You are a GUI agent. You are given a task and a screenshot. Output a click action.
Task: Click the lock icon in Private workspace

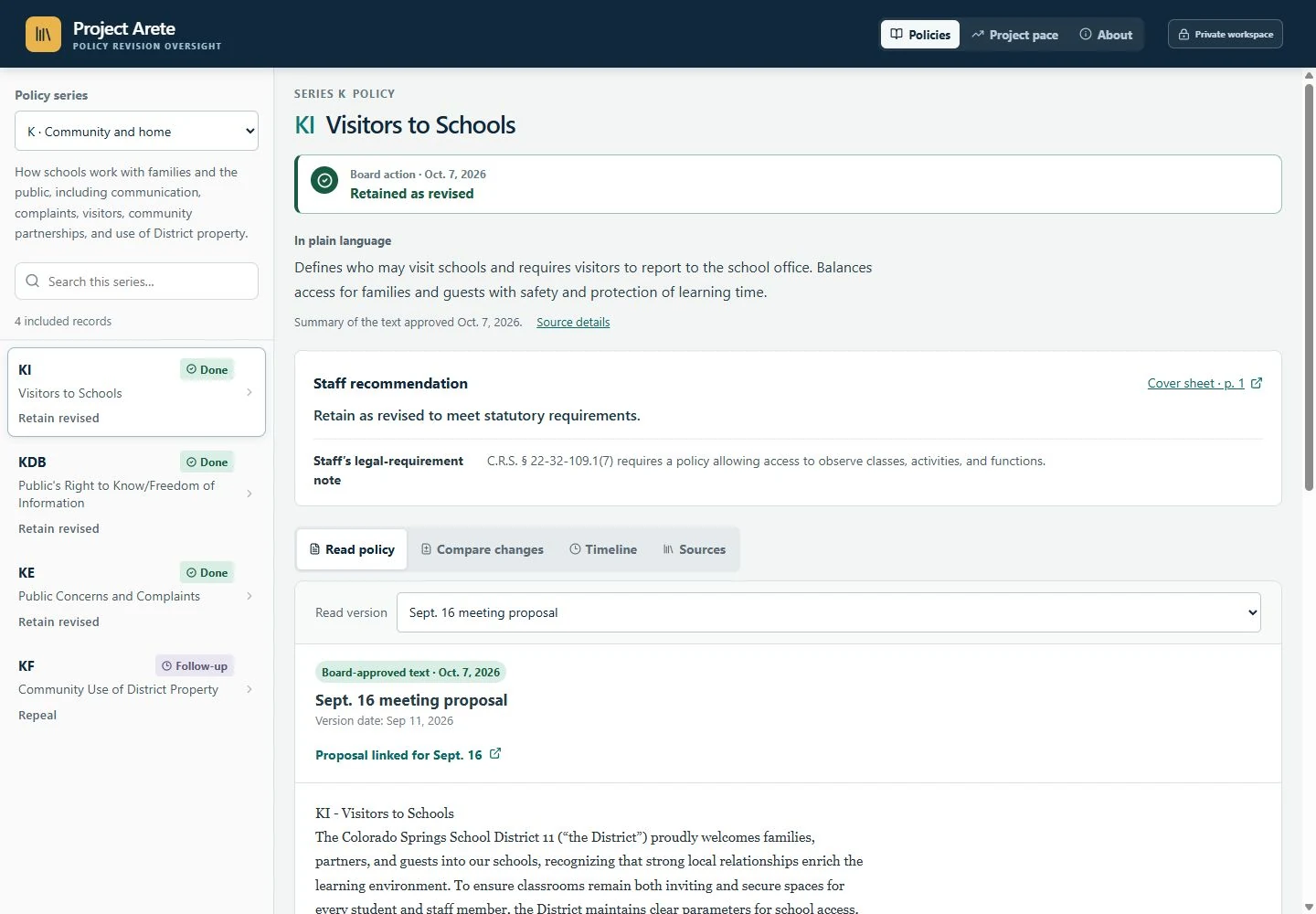pyautogui.click(x=1183, y=35)
